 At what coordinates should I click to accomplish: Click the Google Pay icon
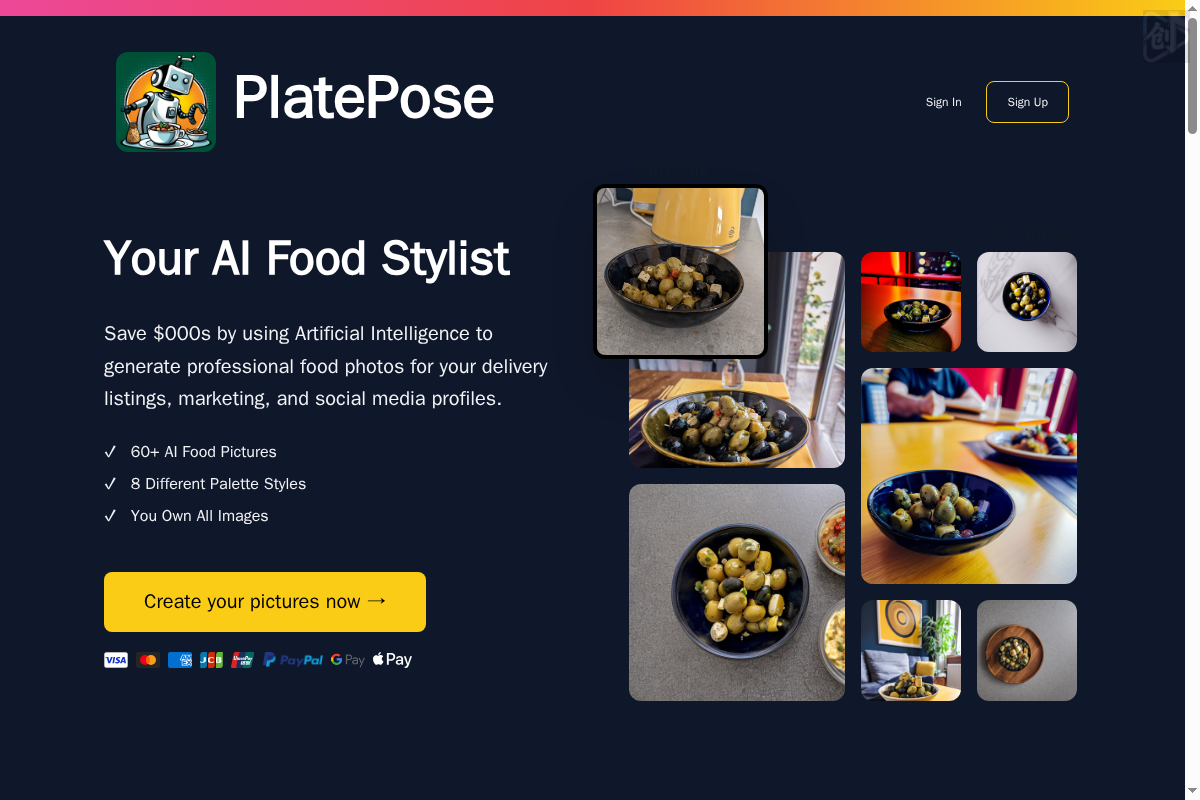point(348,660)
